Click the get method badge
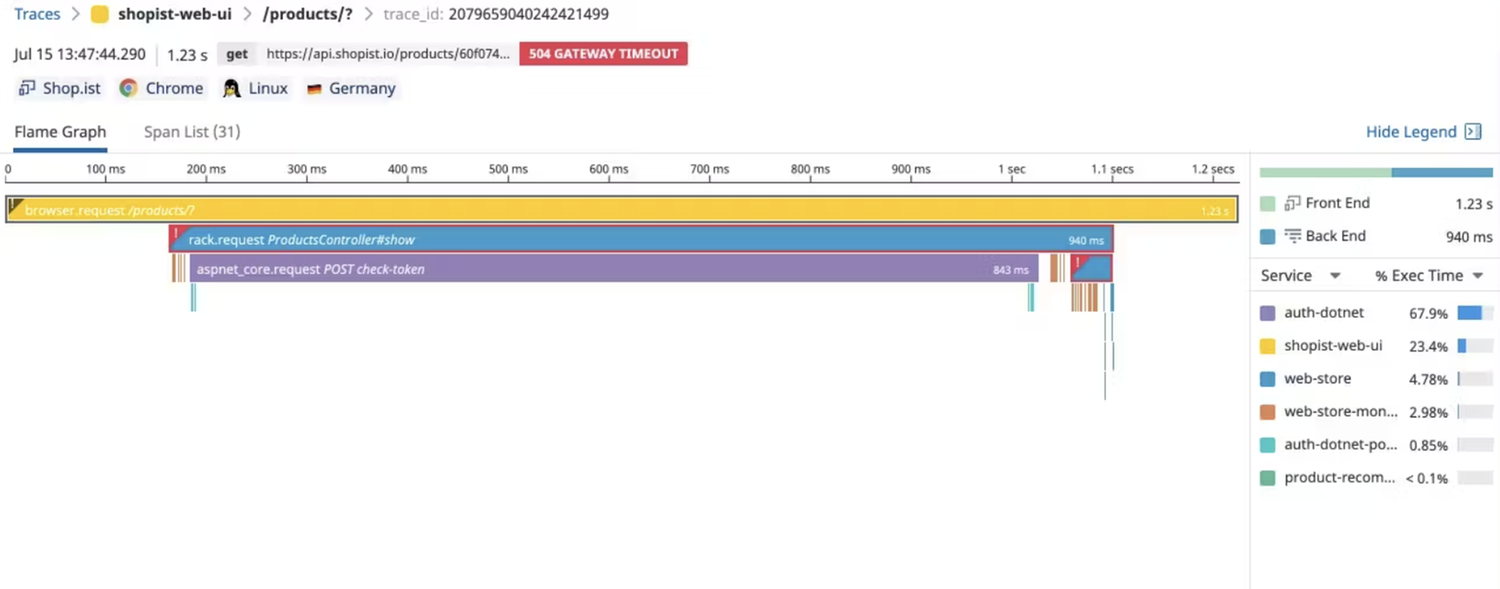The width and height of the screenshot is (1500, 589). tap(237, 54)
